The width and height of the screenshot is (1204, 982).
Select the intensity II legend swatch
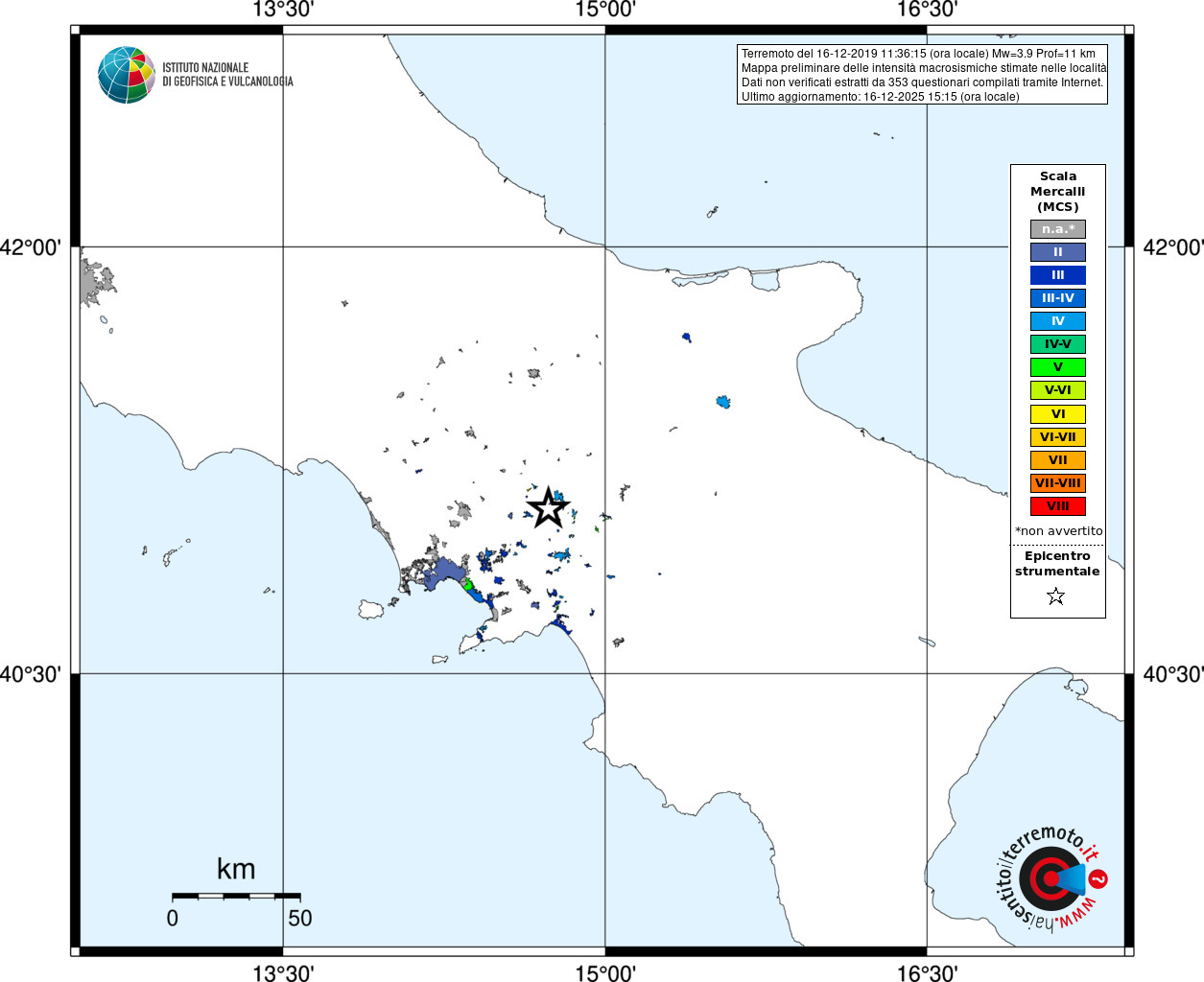1057,252
